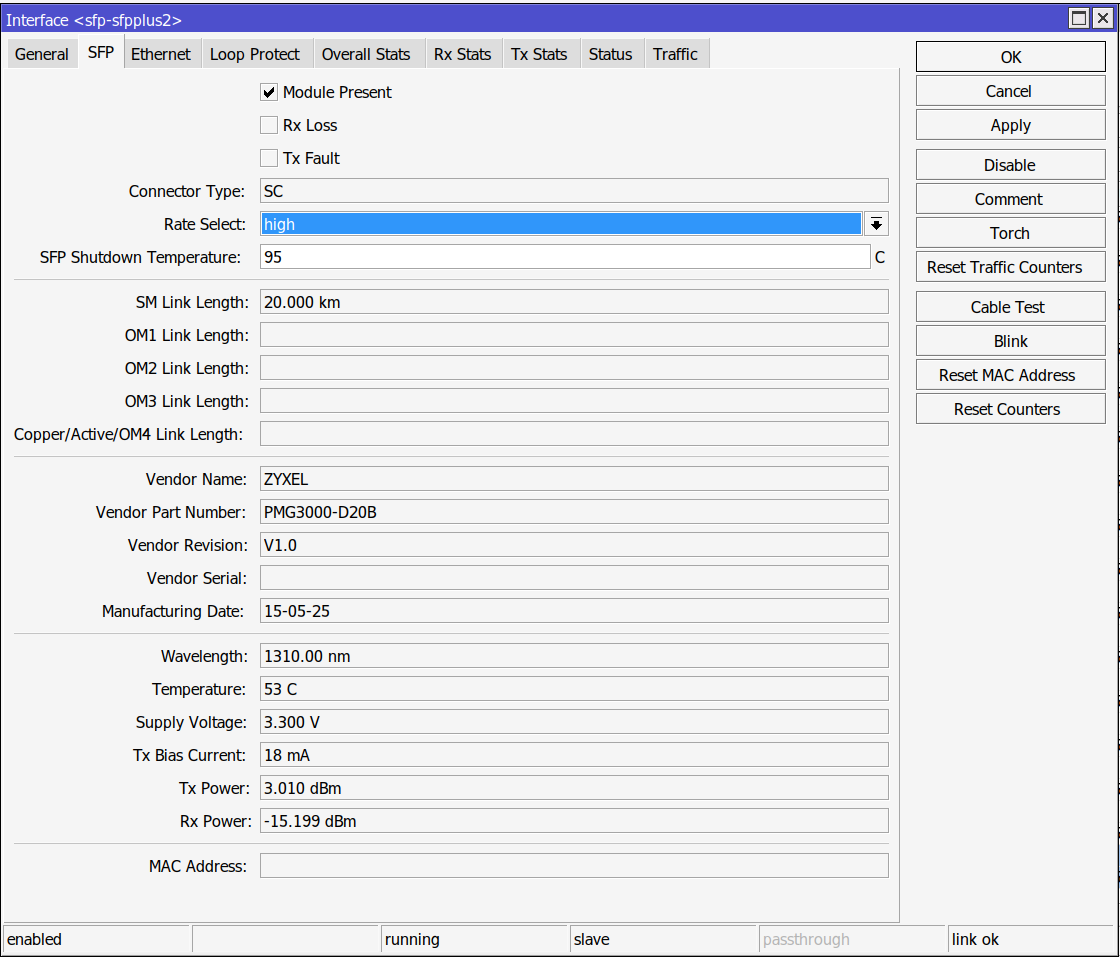Run the Cable Test
Image resolution: width=1120 pixels, height=957 pixels.
pos(1010,306)
